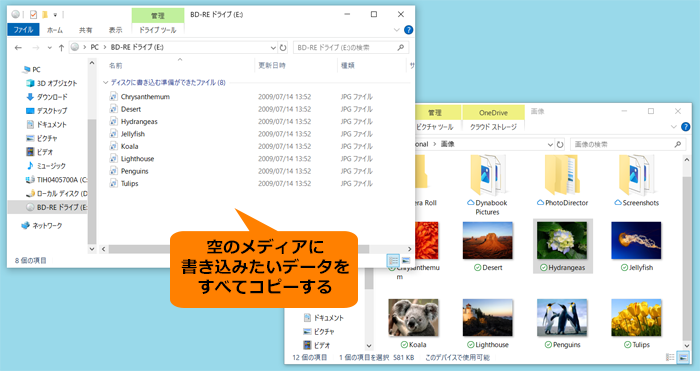Switch to ホーム ribbon tab
This screenshot has height=371, width=700.
point(55,30)
